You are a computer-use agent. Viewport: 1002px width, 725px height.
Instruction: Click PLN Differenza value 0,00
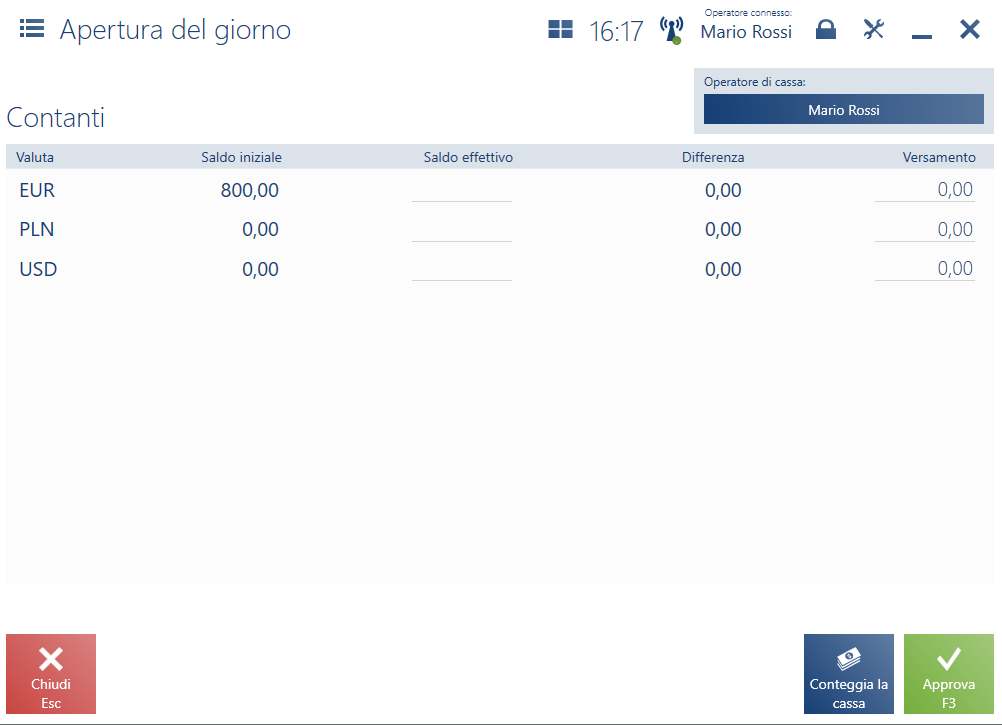coord(723,229)
